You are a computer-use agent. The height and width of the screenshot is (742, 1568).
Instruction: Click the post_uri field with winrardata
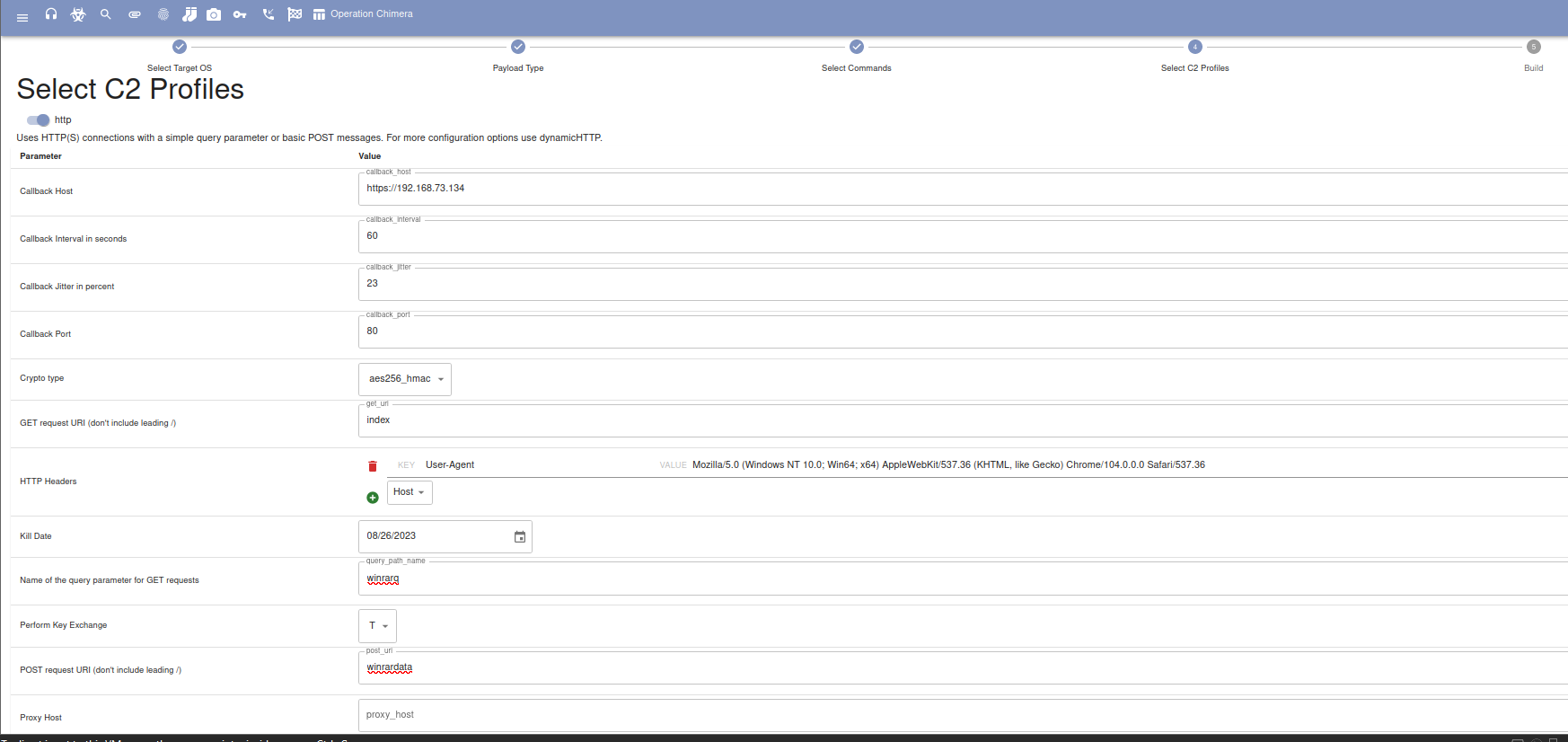[x=963, y=667]
